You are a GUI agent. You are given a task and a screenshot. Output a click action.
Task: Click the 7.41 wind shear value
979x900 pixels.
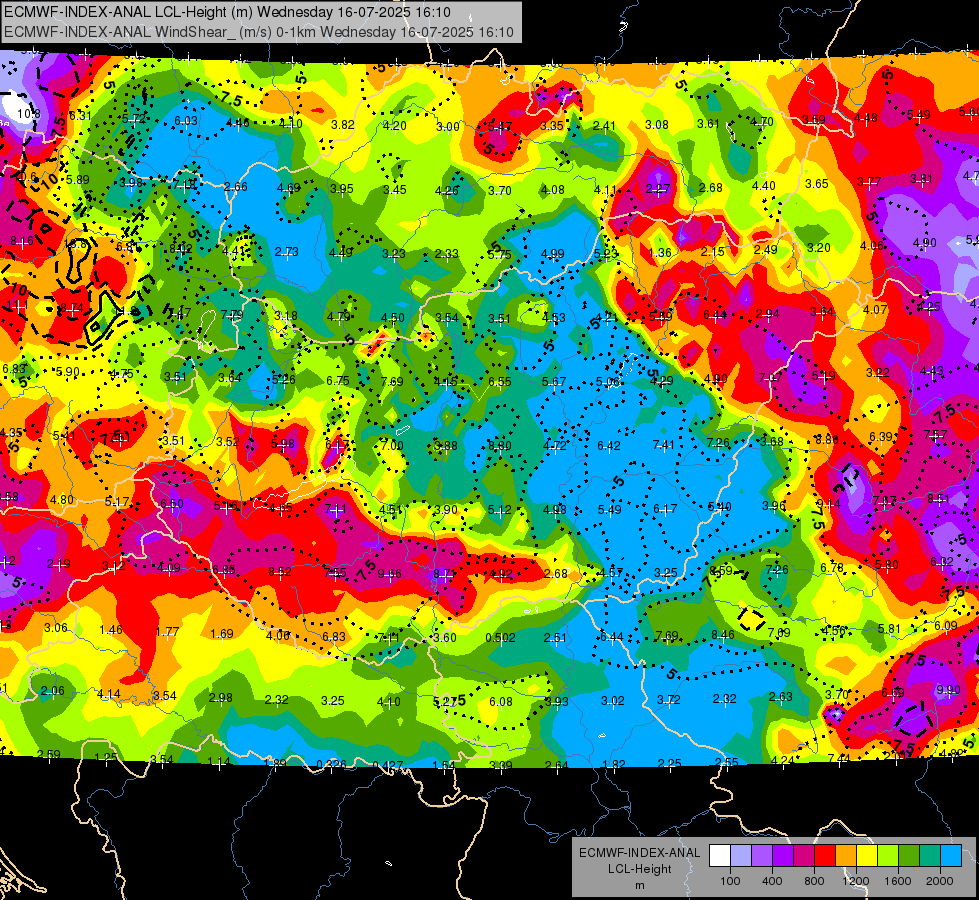(664, 444)
